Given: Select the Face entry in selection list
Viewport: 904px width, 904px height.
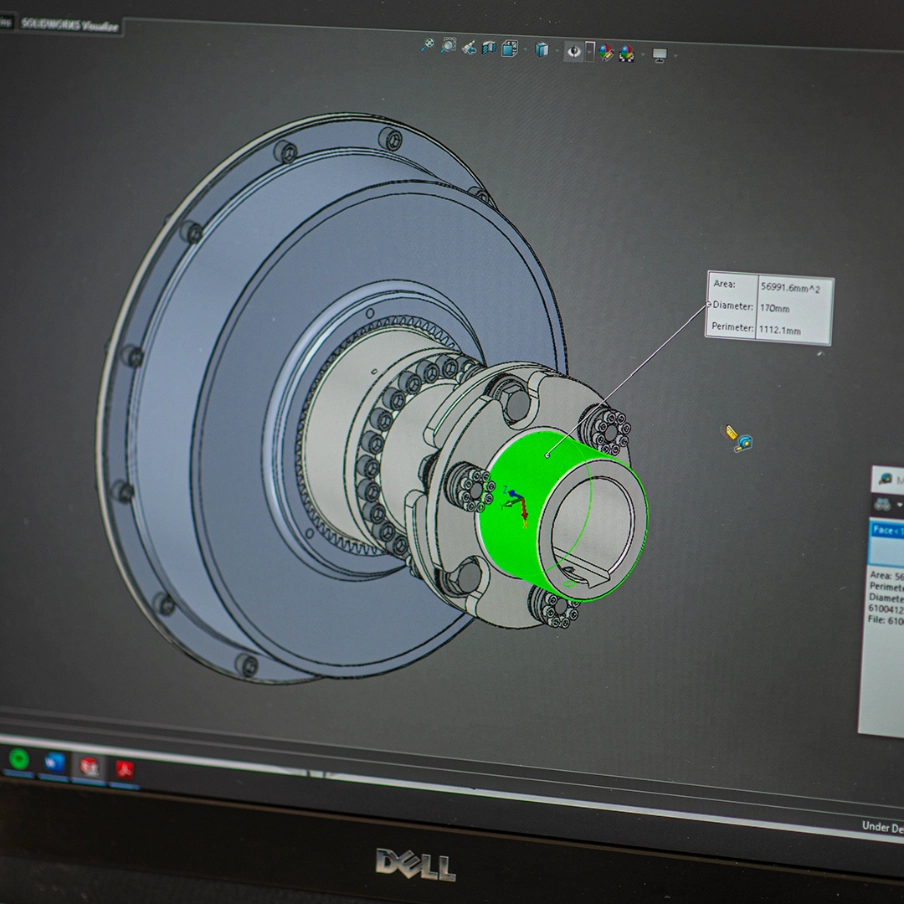Looking at the screenshot, I should 886,530.
